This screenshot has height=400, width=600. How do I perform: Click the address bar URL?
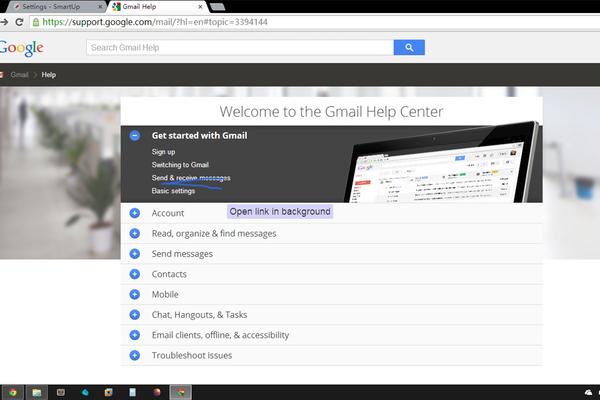pos(155,22)
